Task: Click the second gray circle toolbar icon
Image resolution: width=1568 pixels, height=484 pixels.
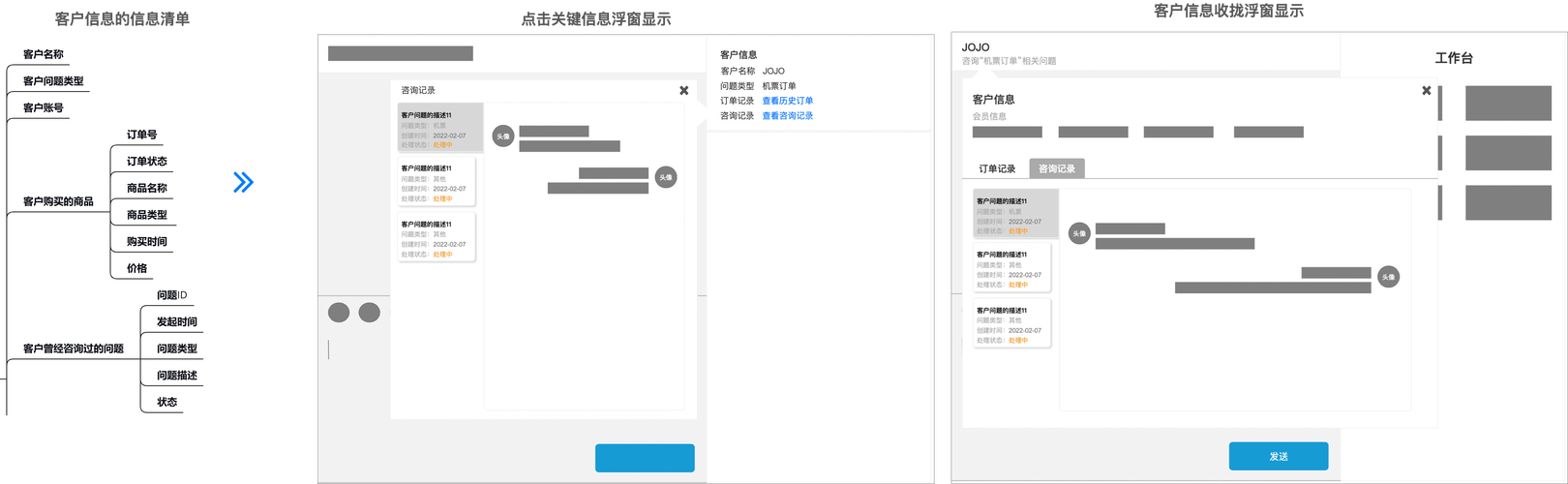Action: point(369,312)
